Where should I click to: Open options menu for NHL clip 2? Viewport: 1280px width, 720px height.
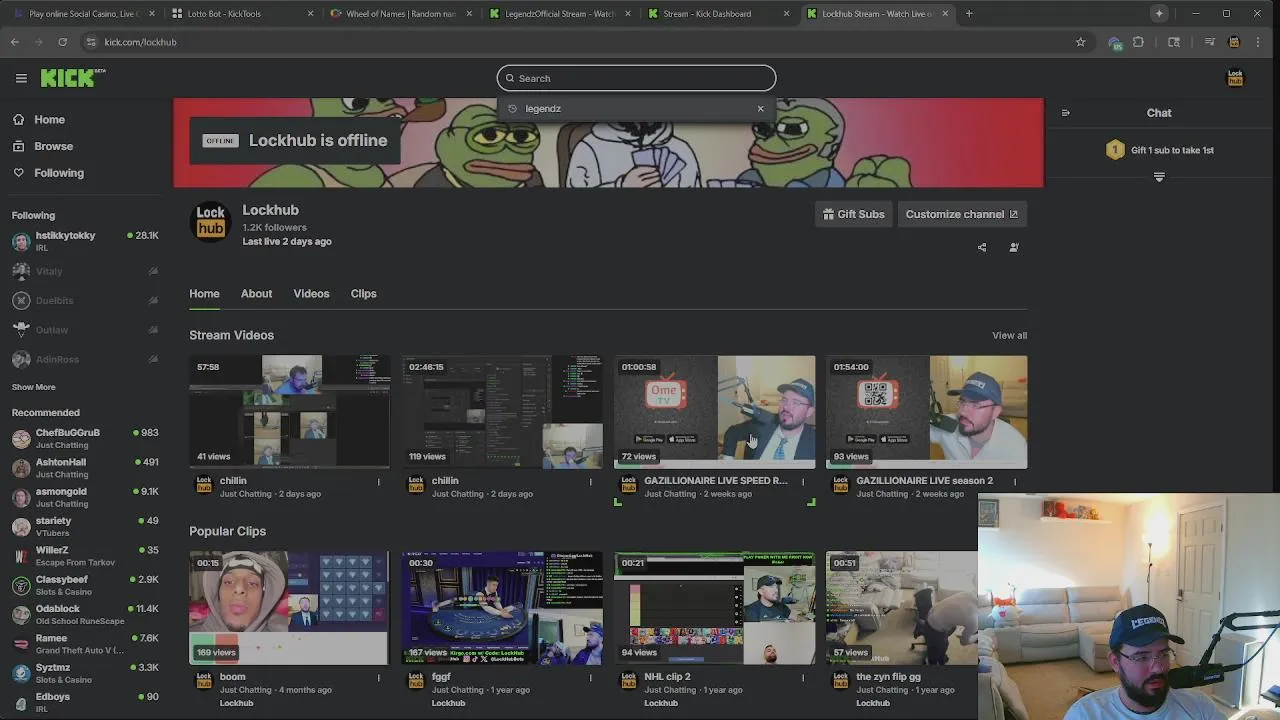point(802,678)
